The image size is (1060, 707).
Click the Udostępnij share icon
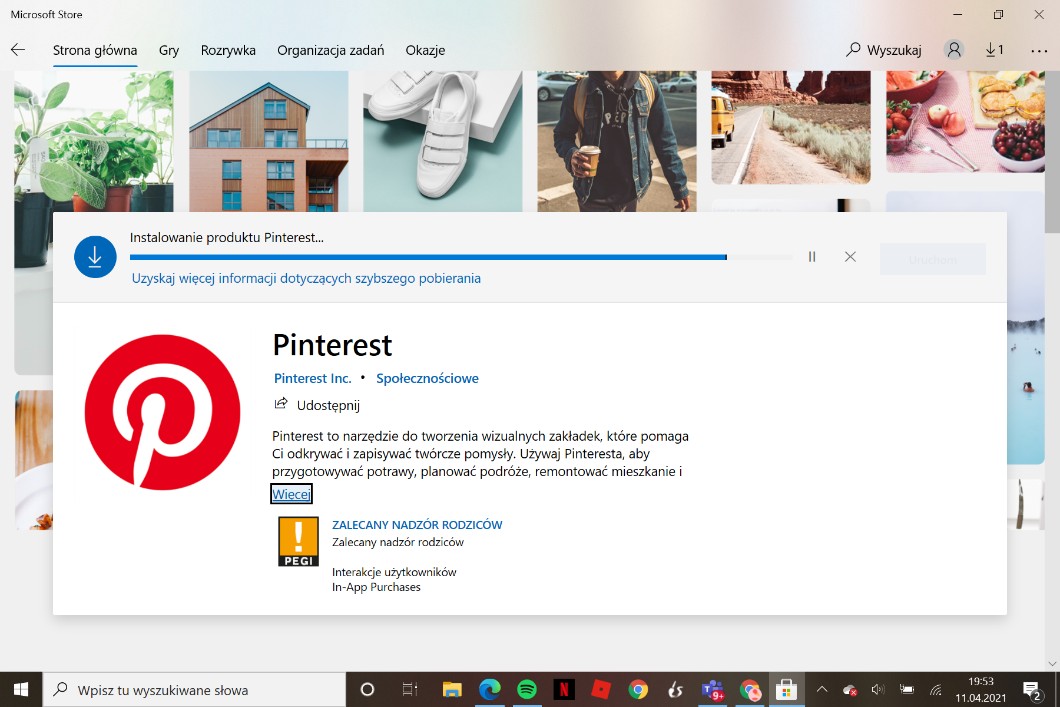point(281,405)
